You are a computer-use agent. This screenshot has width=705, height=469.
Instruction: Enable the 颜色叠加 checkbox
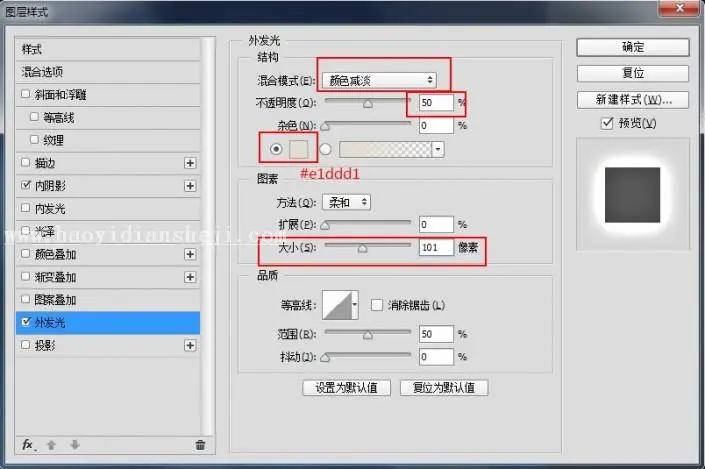26,254
